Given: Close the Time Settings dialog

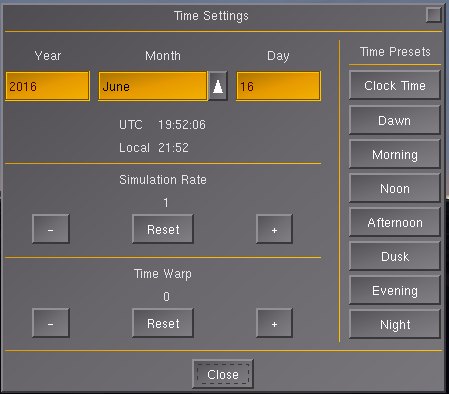Looking at the screenshot, I should click(223, 374).
